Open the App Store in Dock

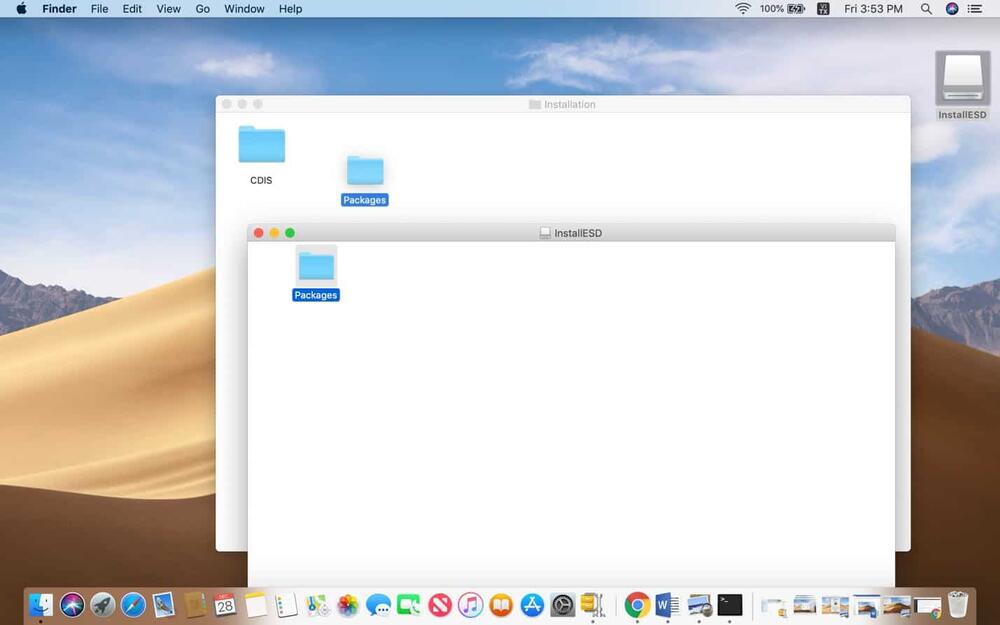click(532, 605)
